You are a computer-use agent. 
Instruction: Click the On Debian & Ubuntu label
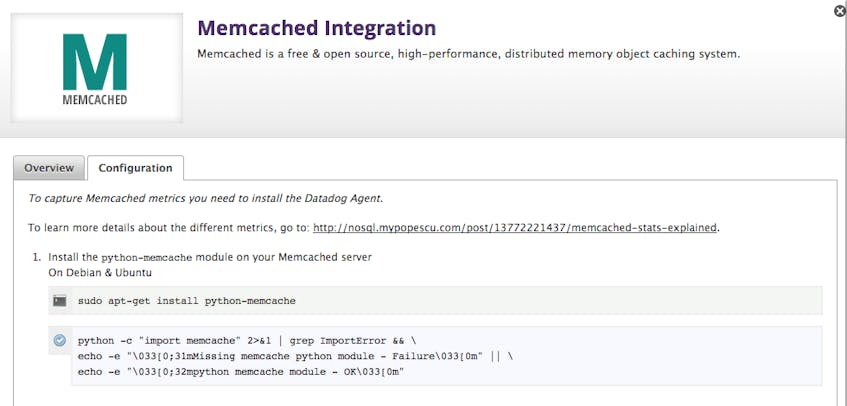point(100,273)
